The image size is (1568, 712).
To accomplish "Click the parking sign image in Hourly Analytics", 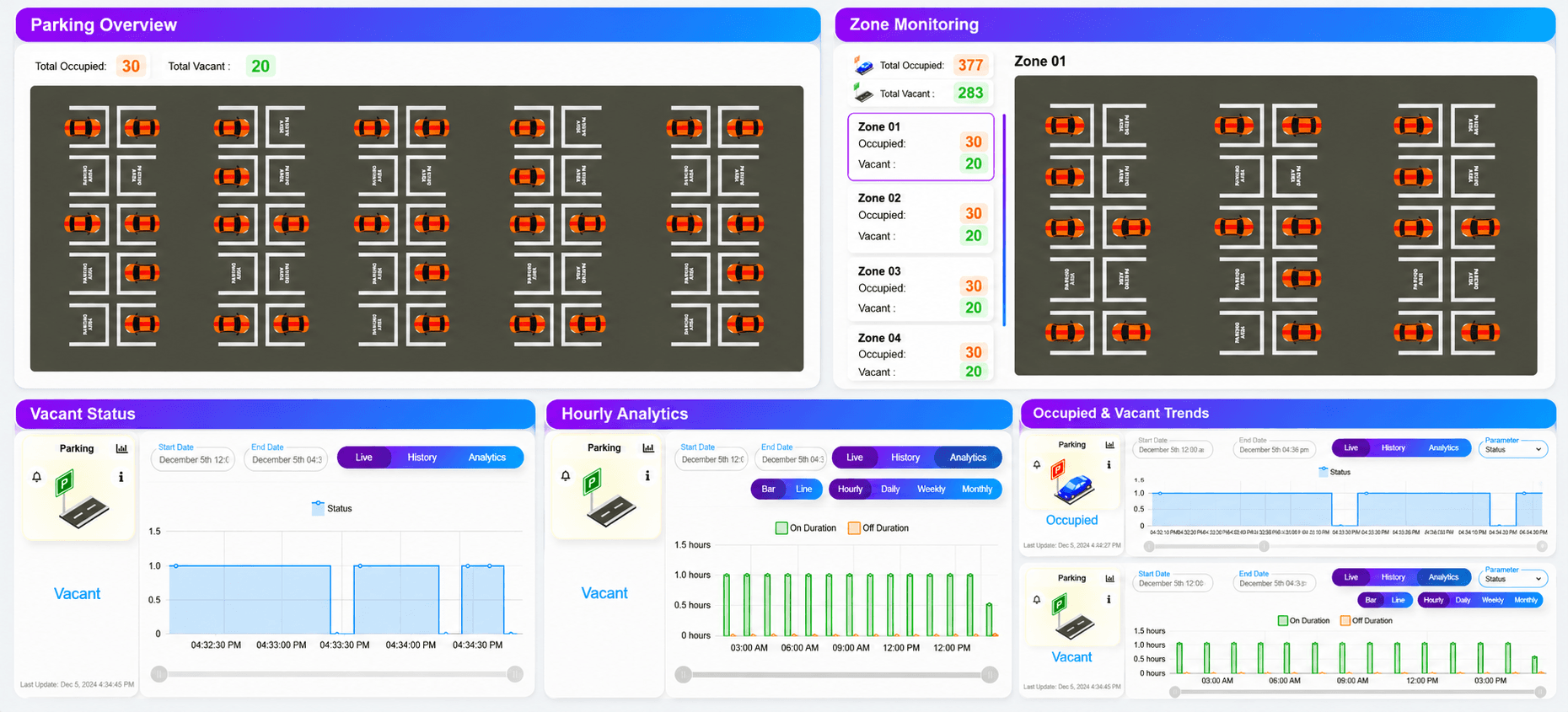I will (x=609, y=499).
